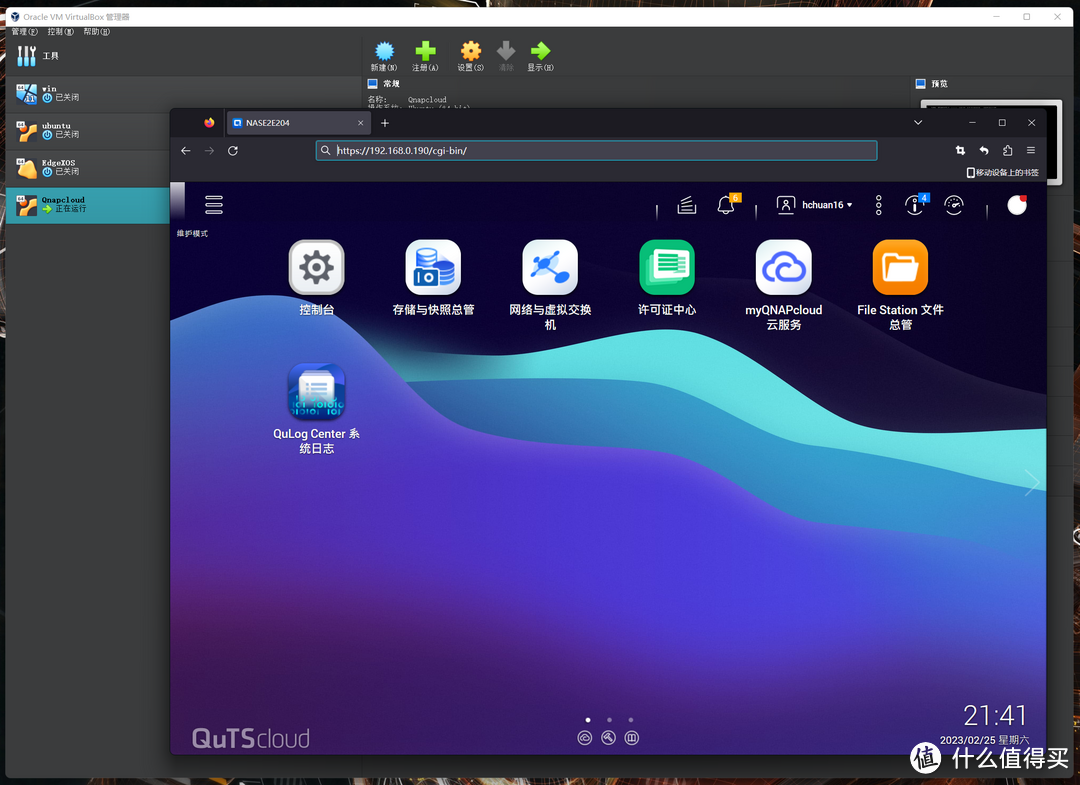Collapse the VirtualBox 预览 preview section
The width and height of the screenshot is (1080, 785).
tap(932, 84)
